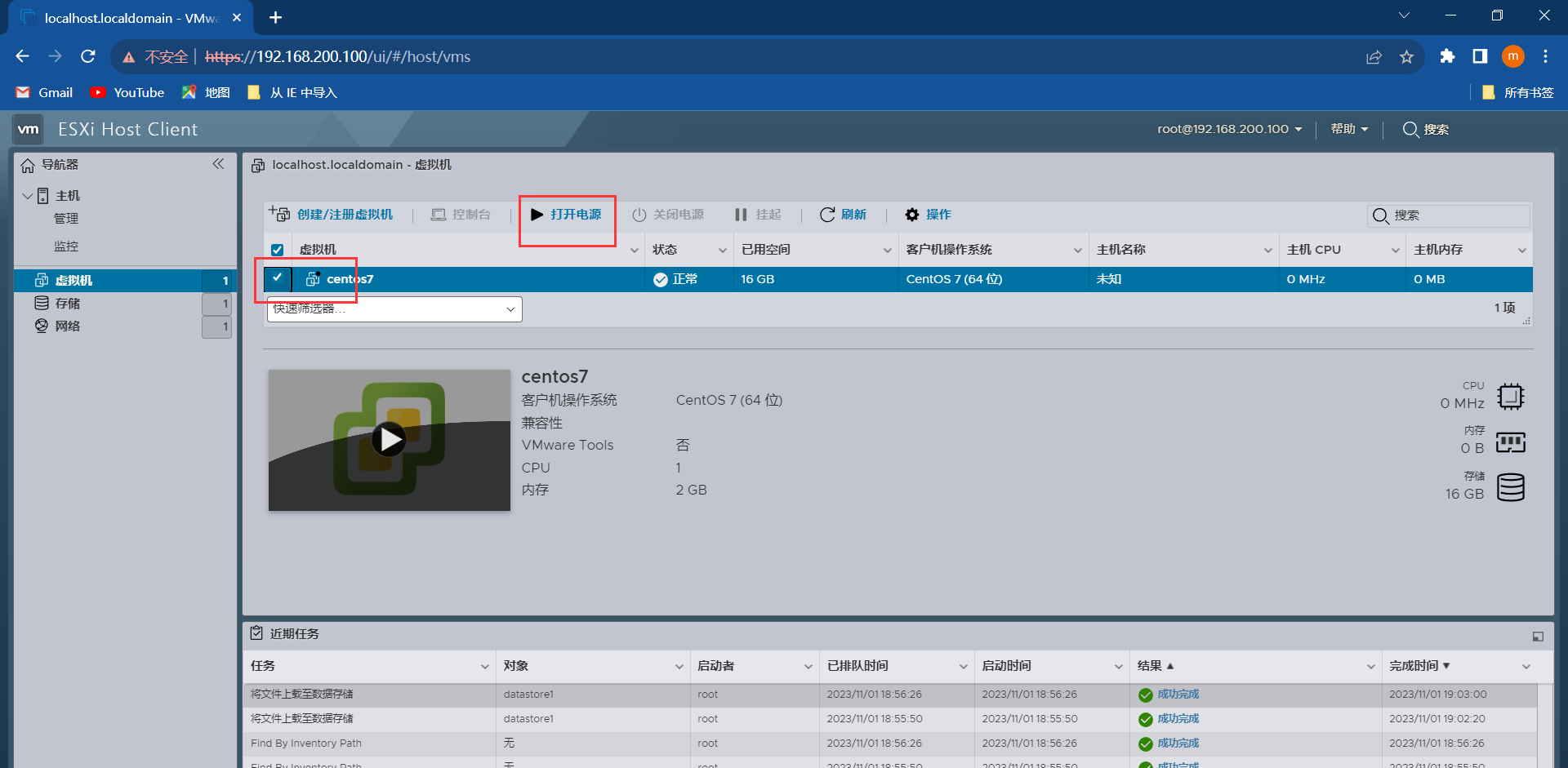Screen dimensions: 1568x768
Task: Click the vm logo icon
Action: 29,129
